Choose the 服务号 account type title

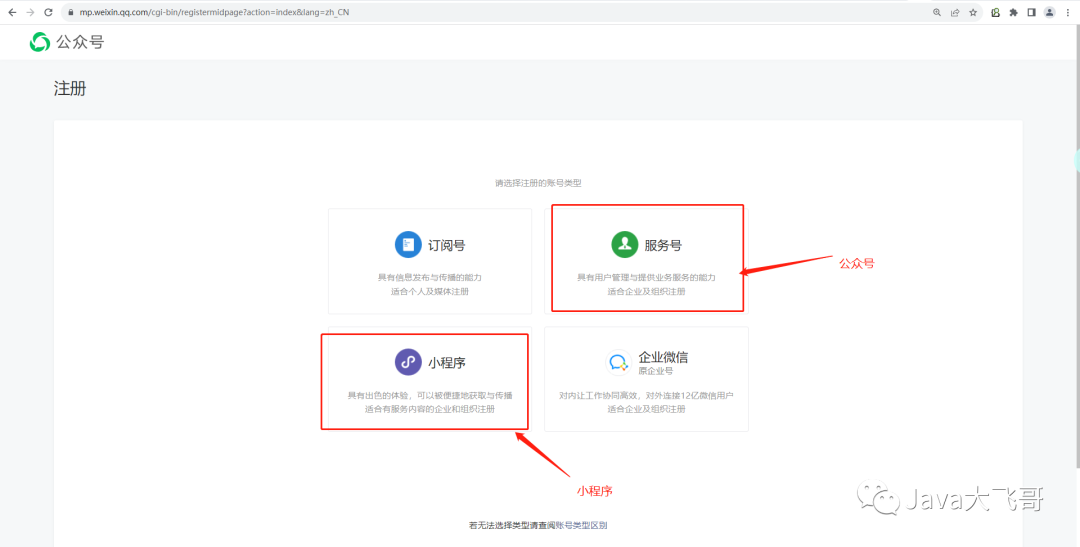click(663, 245)
